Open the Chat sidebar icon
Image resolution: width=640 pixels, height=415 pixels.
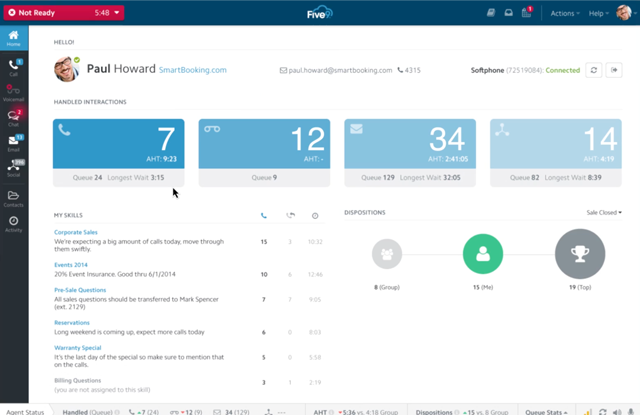coord(14,119)
